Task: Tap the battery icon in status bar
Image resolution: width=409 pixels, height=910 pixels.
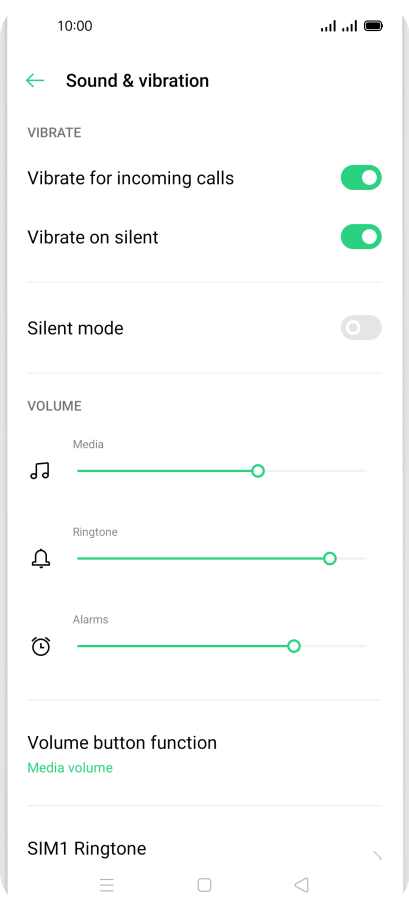Action: 373,26
